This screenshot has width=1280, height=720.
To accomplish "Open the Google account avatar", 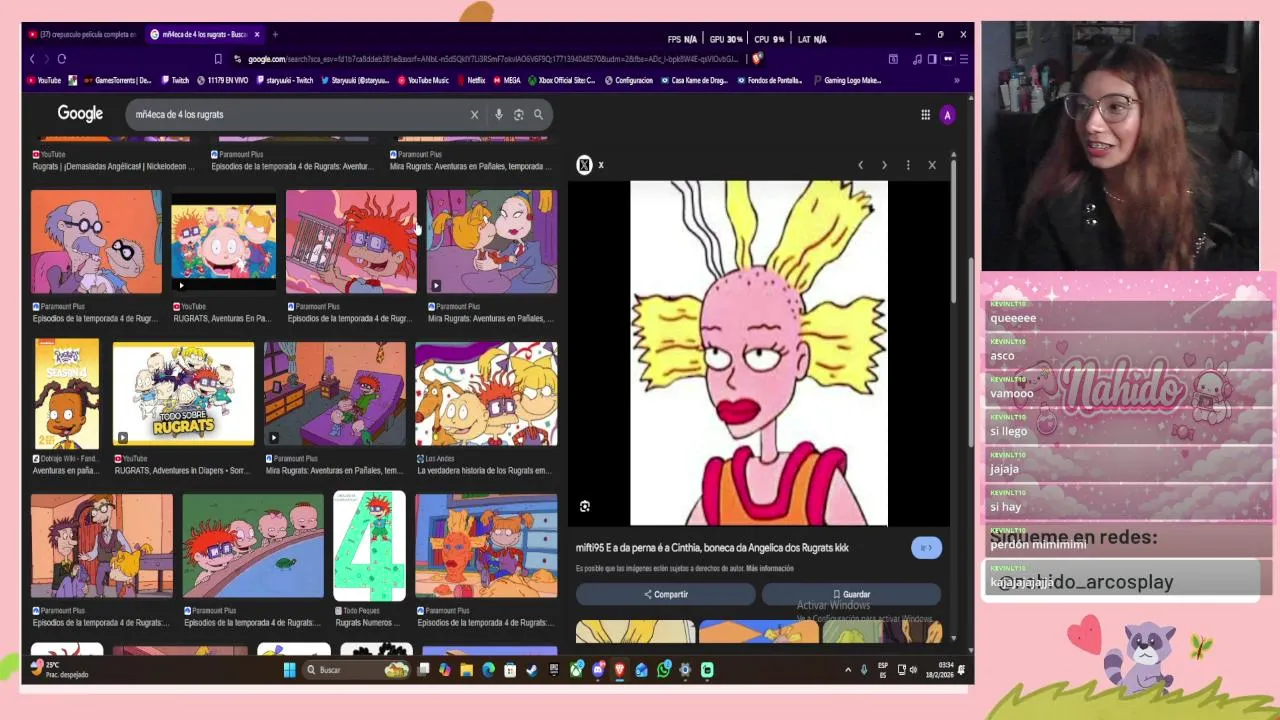I will coord(947,115).
